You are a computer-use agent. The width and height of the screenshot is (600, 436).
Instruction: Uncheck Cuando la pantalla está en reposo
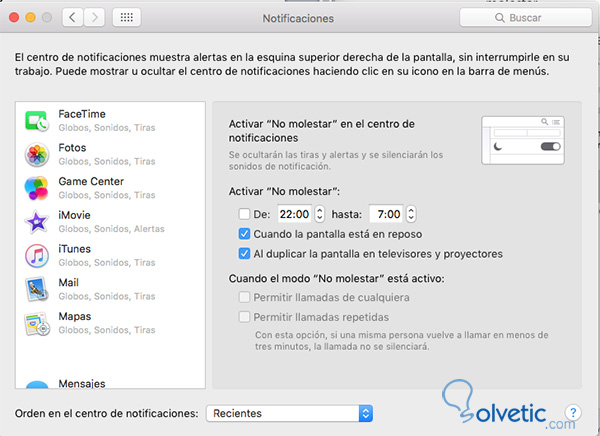pyautogui.click(x=244, y=234)
